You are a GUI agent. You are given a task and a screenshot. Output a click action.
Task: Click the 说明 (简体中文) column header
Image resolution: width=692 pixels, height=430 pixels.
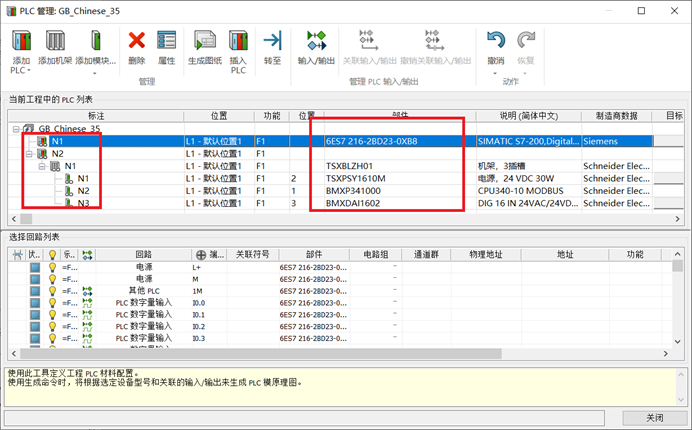pos(529,116)
